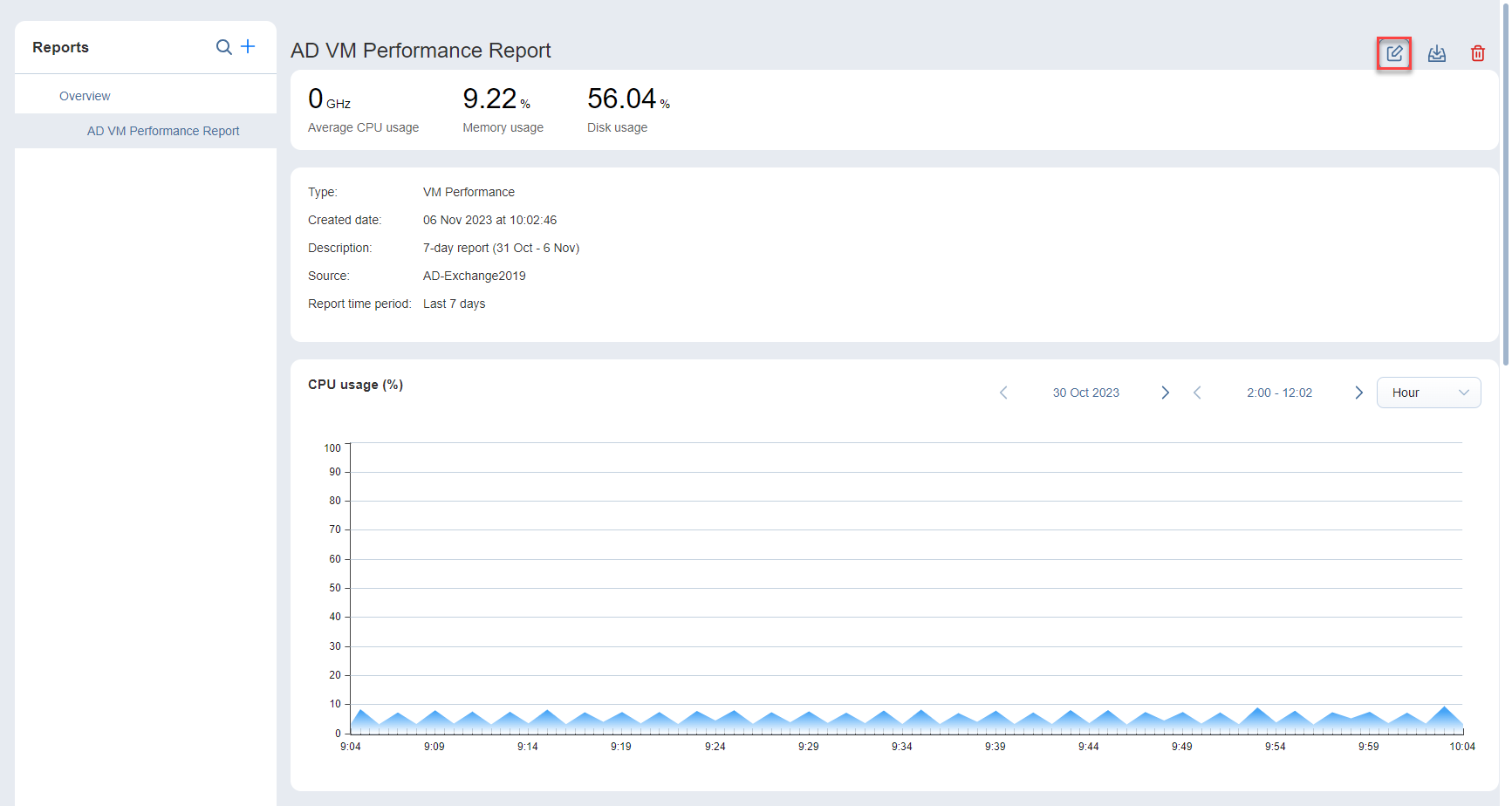Go to previous date before 30 Oct 2023
This screenshot has width=1512, height=806.
(1003, 393)
